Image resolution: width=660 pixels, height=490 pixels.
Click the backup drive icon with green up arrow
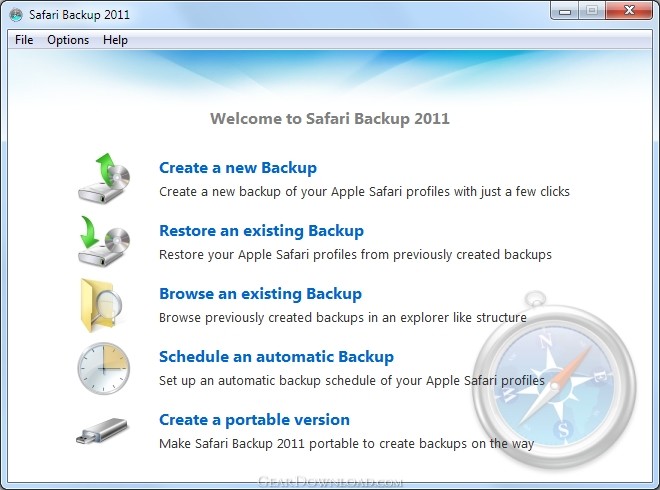pyautogui.click(x=104, y=178)
